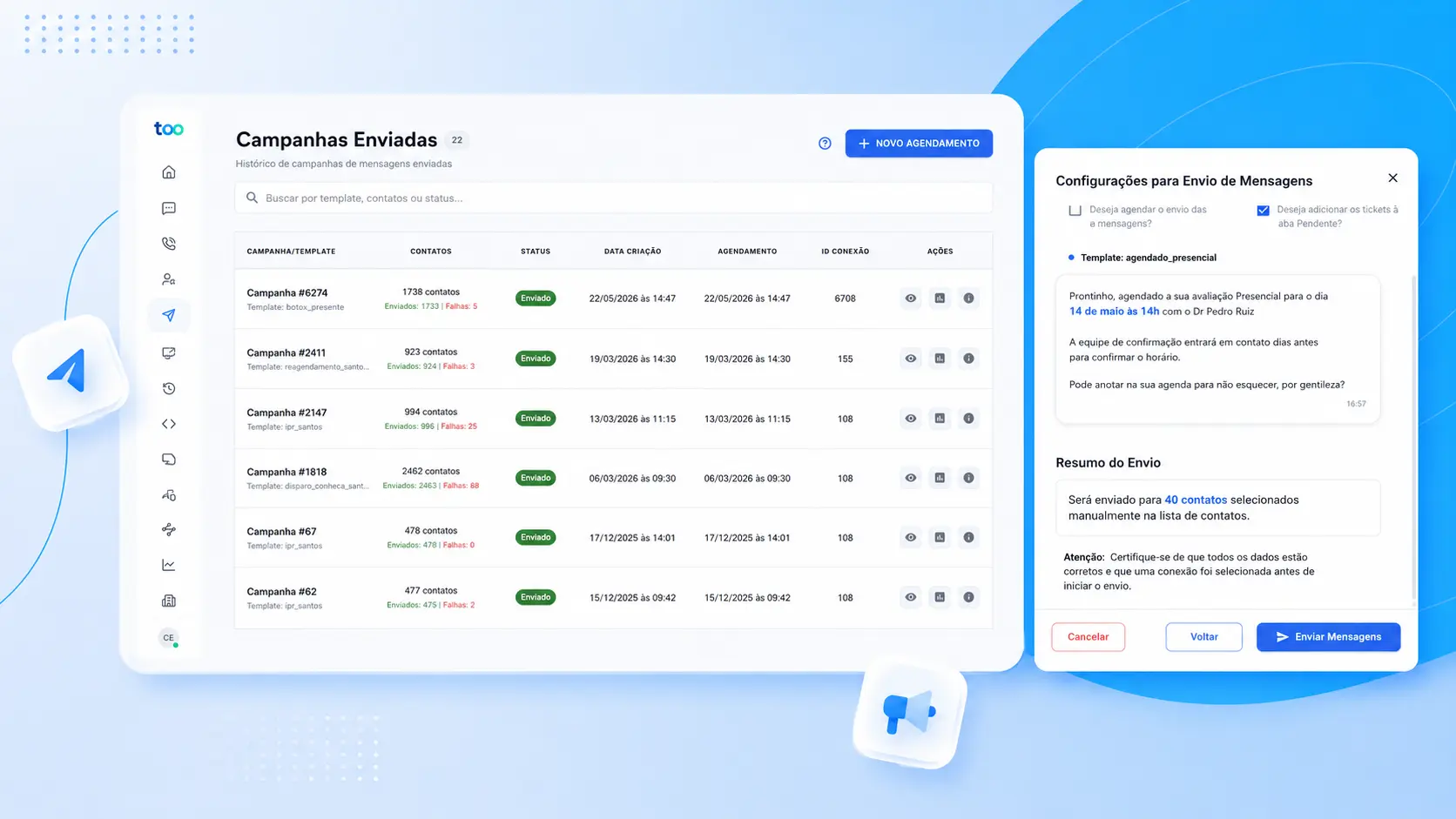Click the message settings panel scrollbar
This screenshot has height=819, width=1456.
1413,439
